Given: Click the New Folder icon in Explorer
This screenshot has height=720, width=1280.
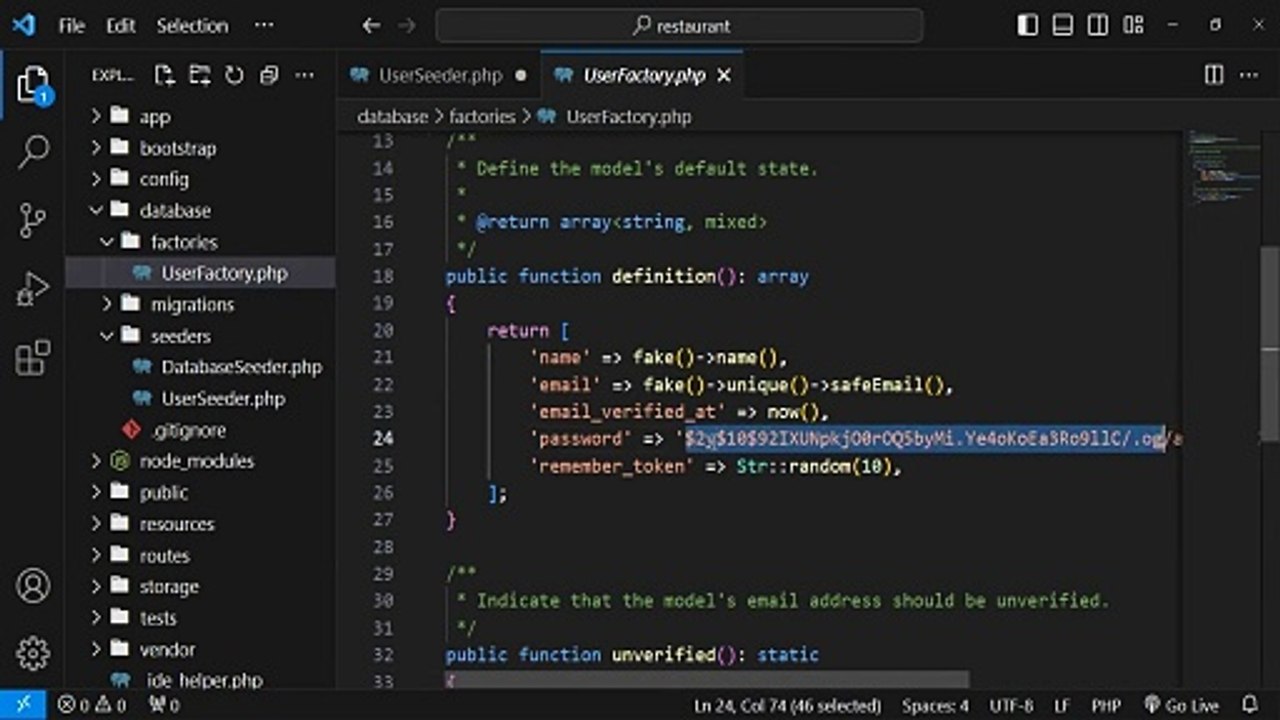Looking at the screenshot, I should point(199,75).
